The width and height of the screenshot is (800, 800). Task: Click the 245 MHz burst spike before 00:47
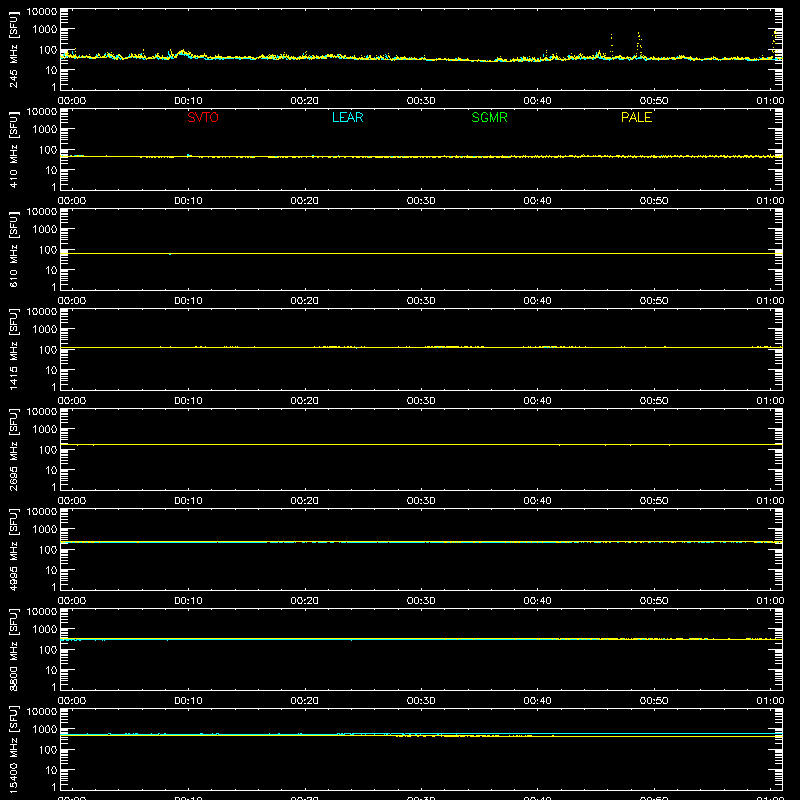click(x=612, y=46)
